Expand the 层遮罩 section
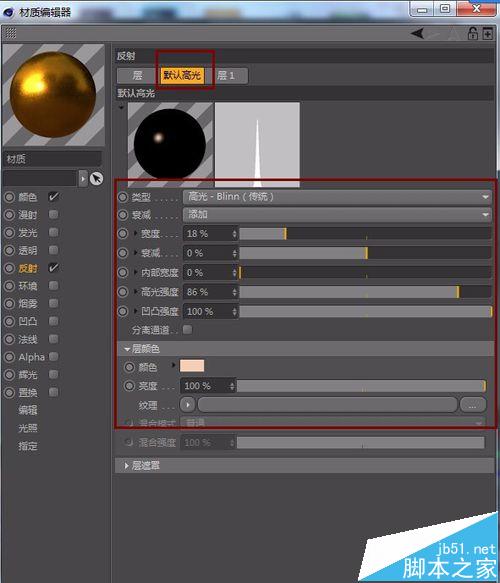This screenshot has width=500, height=583. point(127,466)
